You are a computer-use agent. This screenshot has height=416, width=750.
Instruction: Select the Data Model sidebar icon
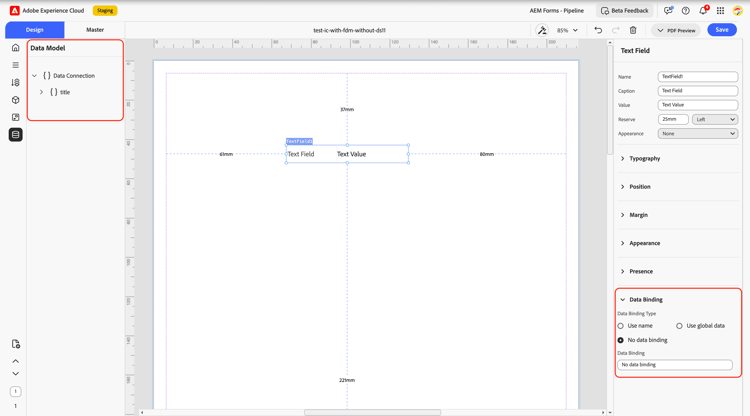pos(15,135)
